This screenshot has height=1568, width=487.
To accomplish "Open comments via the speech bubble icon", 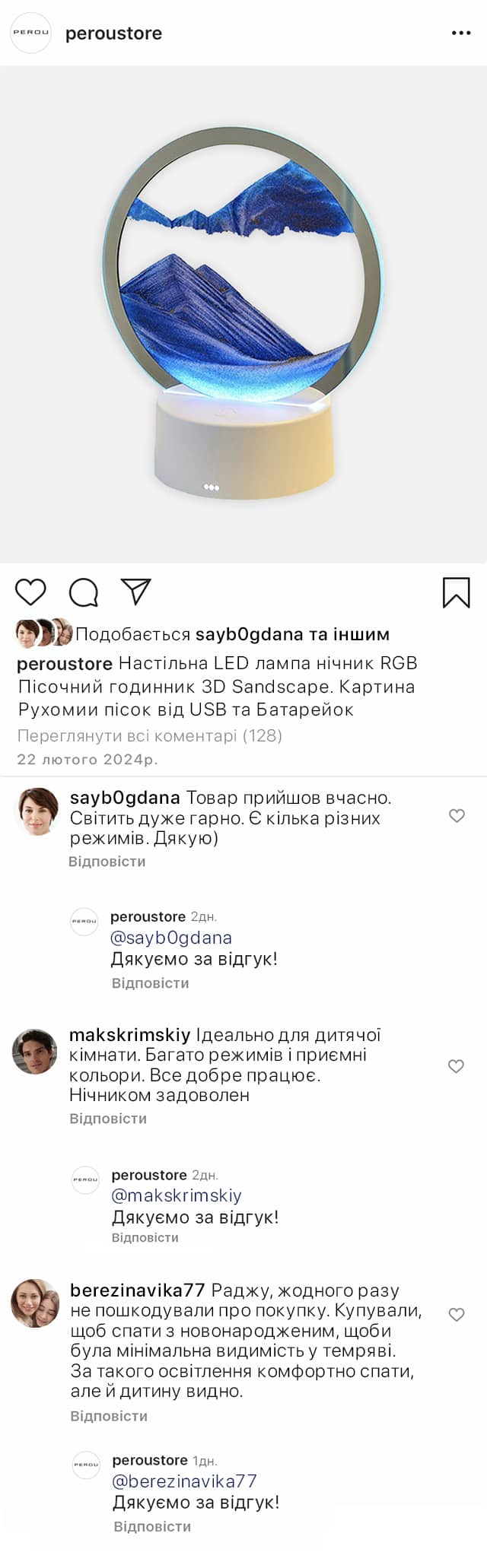I will pos(84,592).
